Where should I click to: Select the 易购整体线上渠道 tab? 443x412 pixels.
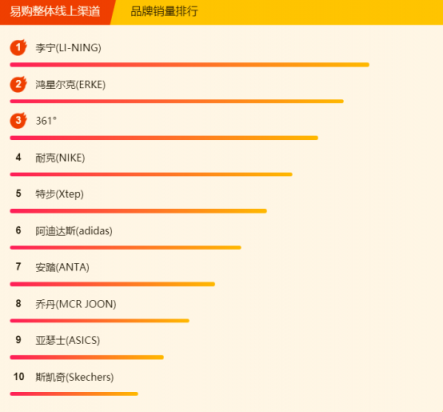[55, 12]
